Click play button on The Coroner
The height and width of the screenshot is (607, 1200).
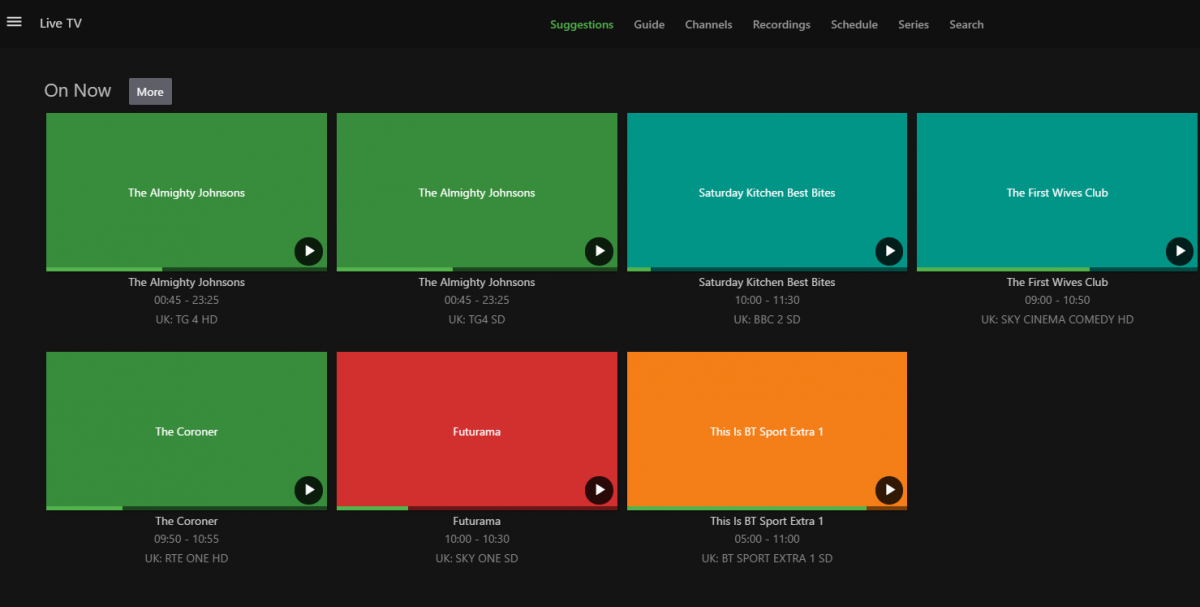308,490
